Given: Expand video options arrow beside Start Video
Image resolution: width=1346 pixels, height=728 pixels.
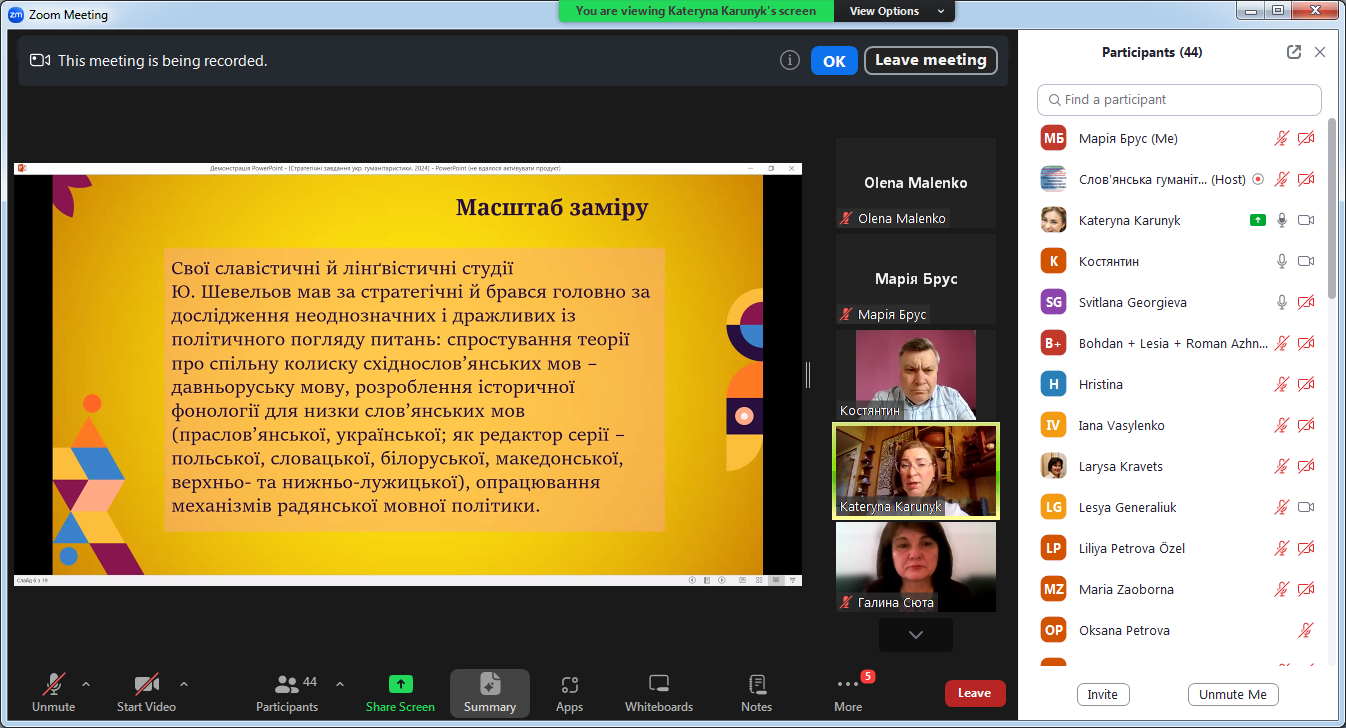Looking at the screenshot, I should coord(184,684).
